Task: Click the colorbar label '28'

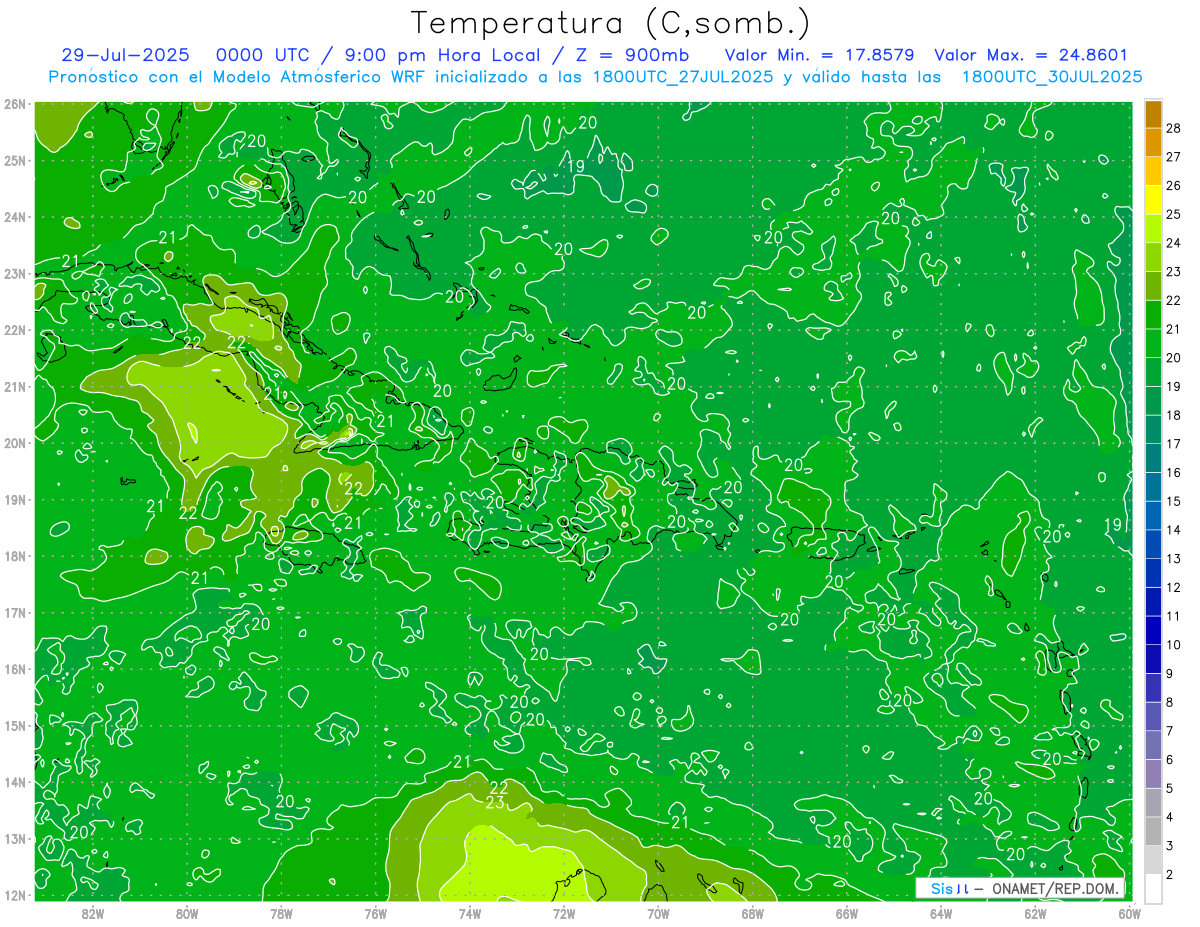Action: click(1174, 128)
